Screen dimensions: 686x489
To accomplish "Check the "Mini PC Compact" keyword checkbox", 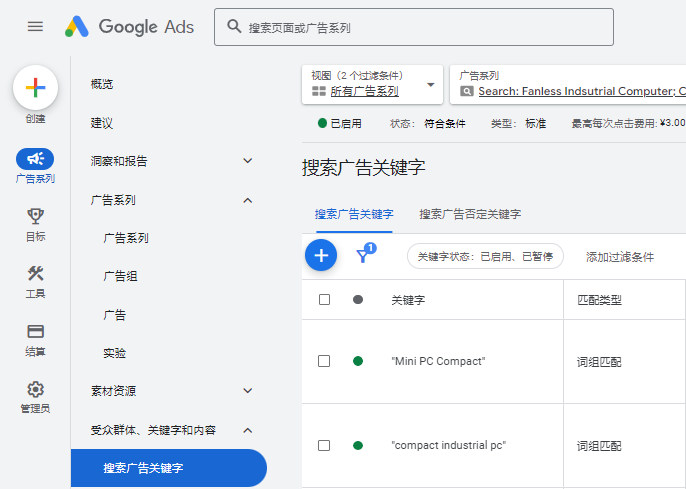I will coord(324,361).
